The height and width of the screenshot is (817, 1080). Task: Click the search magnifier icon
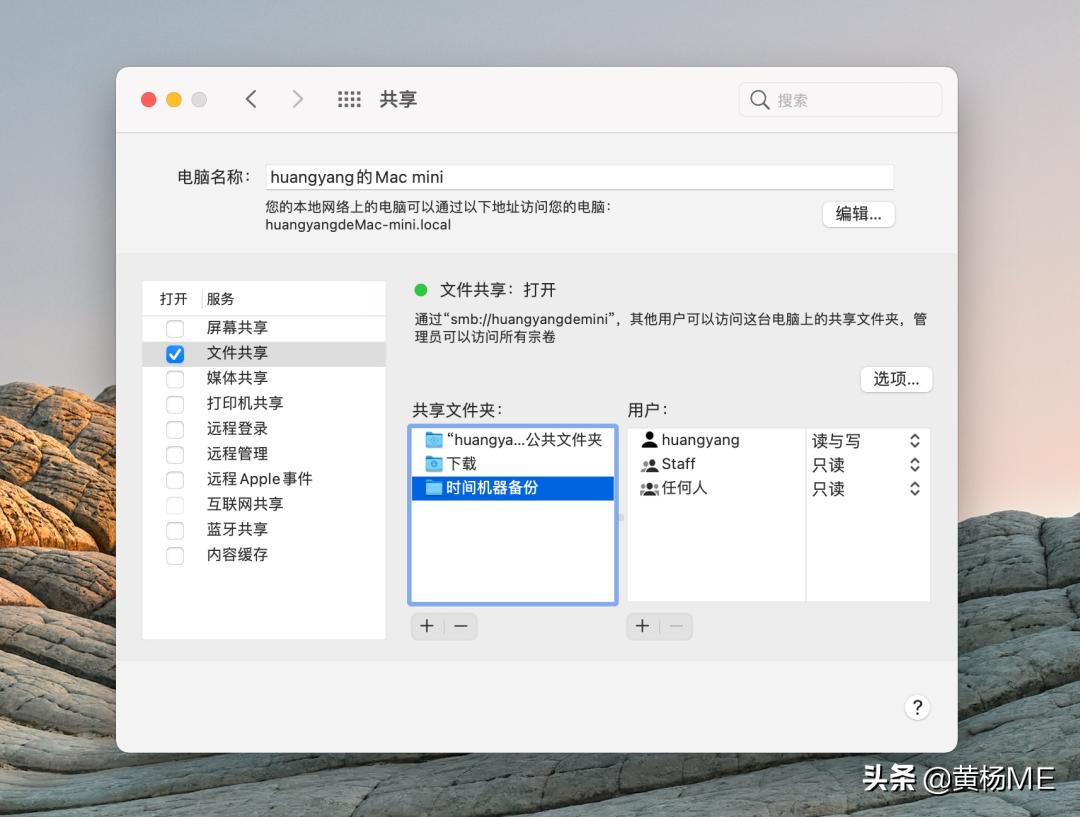(x=760, y=99)
